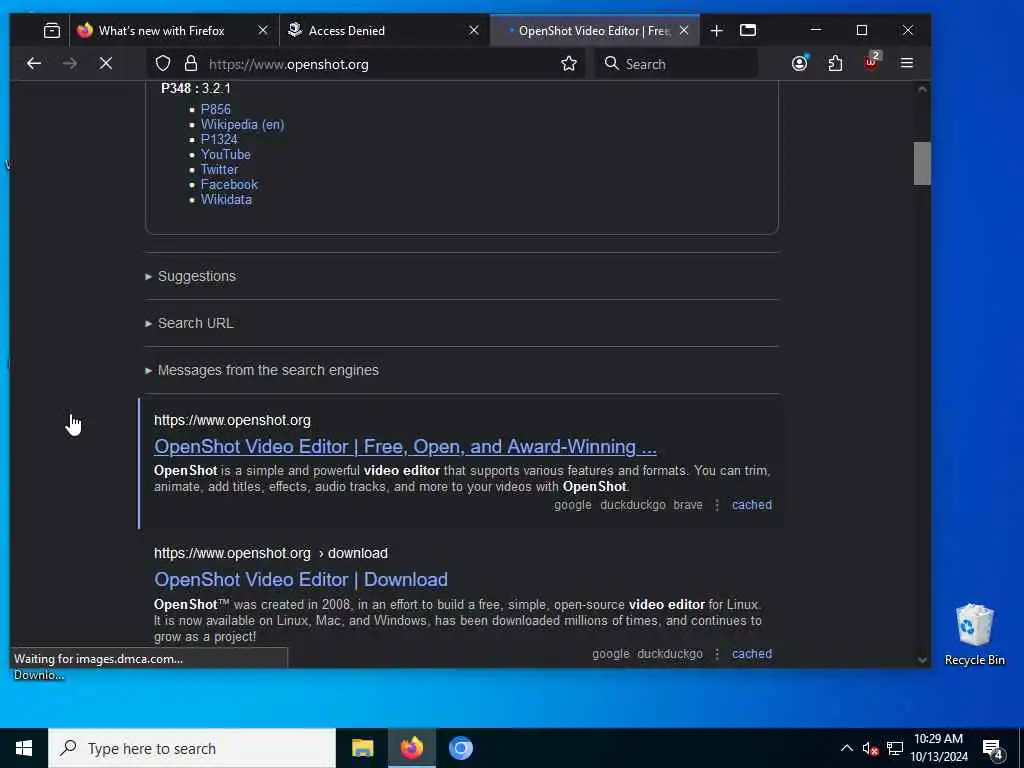Click the vertical scrollbar thumb

pos(921,163)
